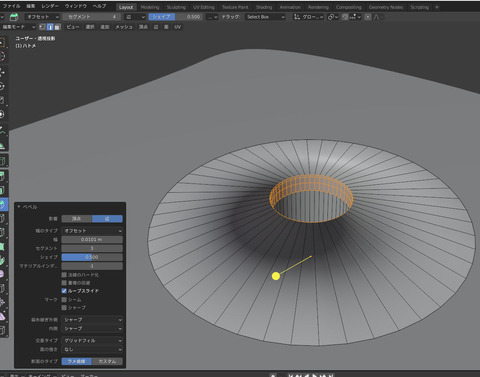The width and height of the screenshot is (480, 377).
Task: Switch to the Modeling workspace tab
Action: [150, 7]
